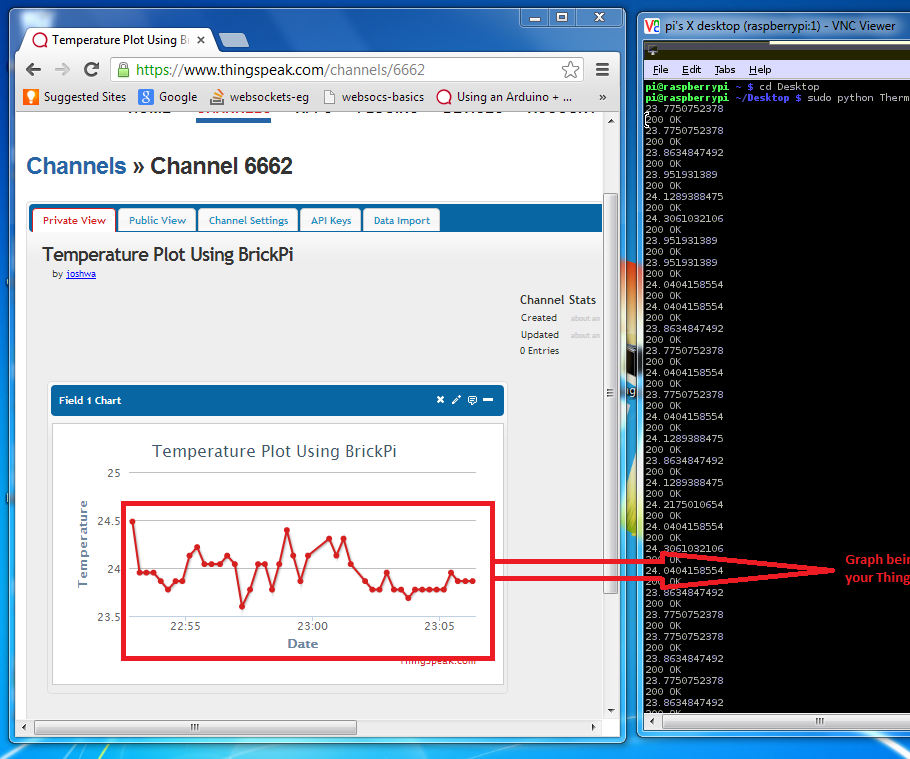Click the annotation bubble icon on Field 1 Chart
This screenshot has width=910, height=759.
pyautogui.click(x=472, y=399)
